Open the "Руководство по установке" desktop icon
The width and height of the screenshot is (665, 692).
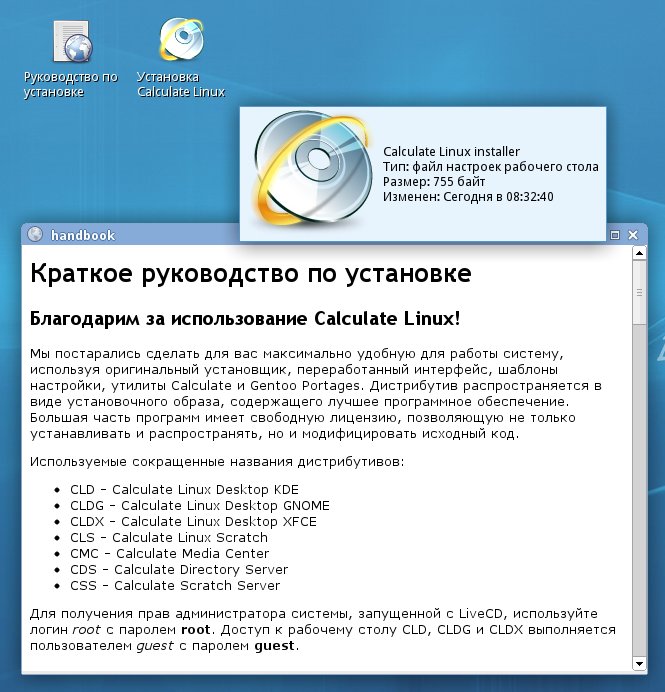click(x=73, y=42)
